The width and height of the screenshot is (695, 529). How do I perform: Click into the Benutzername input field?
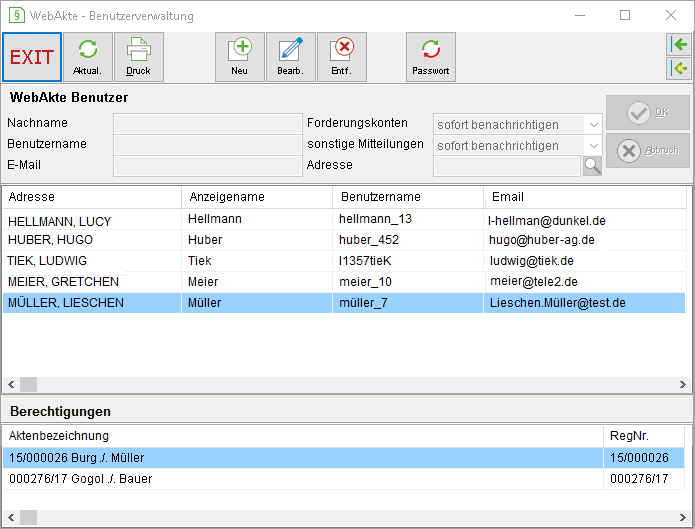(208, 145)
